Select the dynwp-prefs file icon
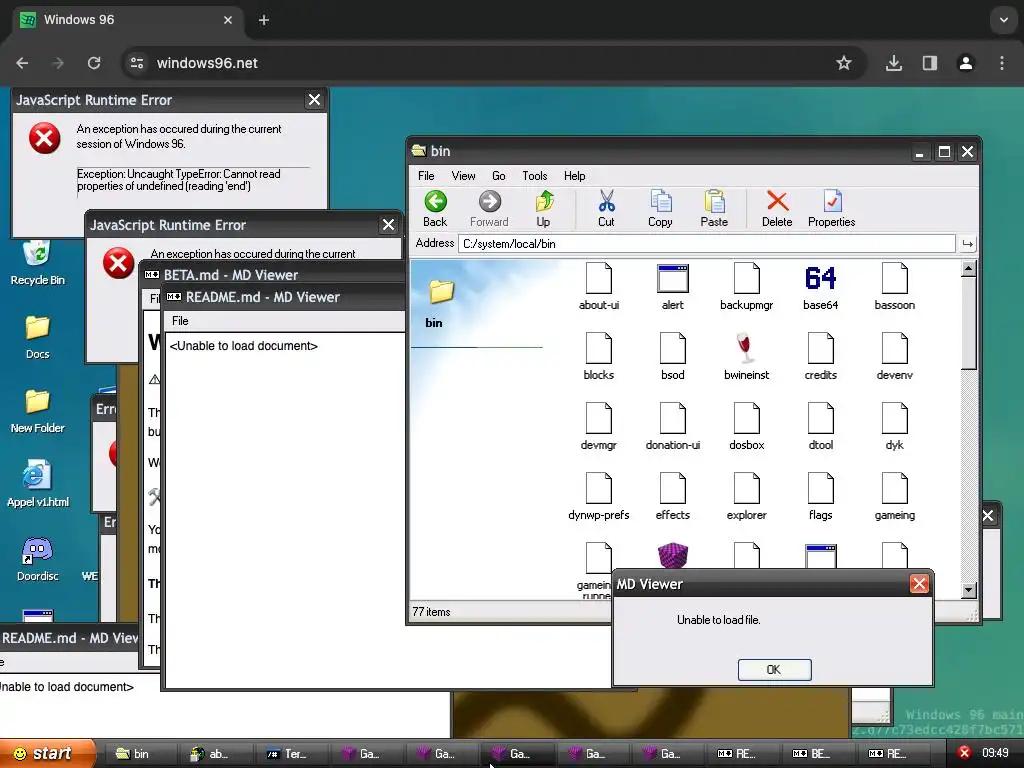This screenshot has height=768, width=1024. (x=599, y=488)
